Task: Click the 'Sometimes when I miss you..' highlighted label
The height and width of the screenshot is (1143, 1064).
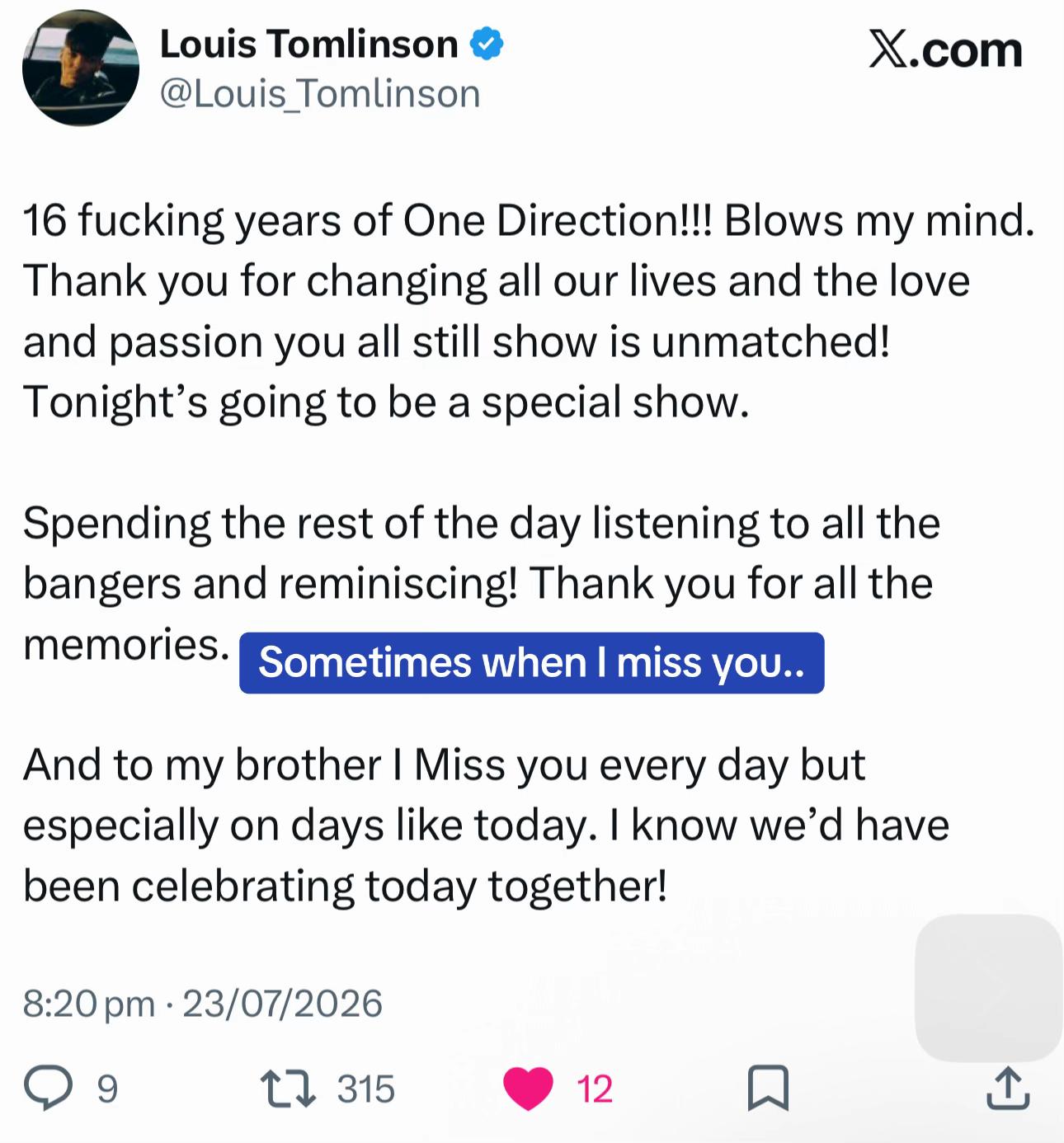Action: (x=532, y=663)
